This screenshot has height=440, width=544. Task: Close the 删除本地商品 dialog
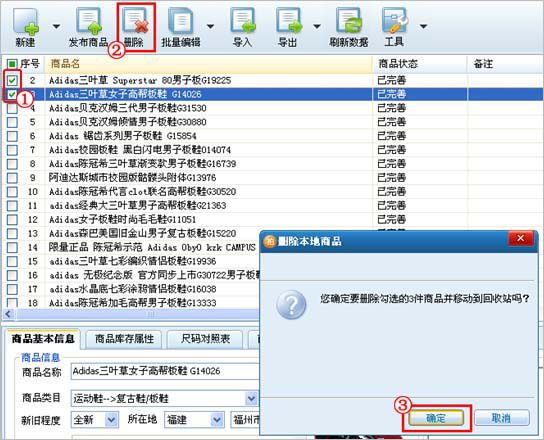pyautogui.click(x=520, y=238)
